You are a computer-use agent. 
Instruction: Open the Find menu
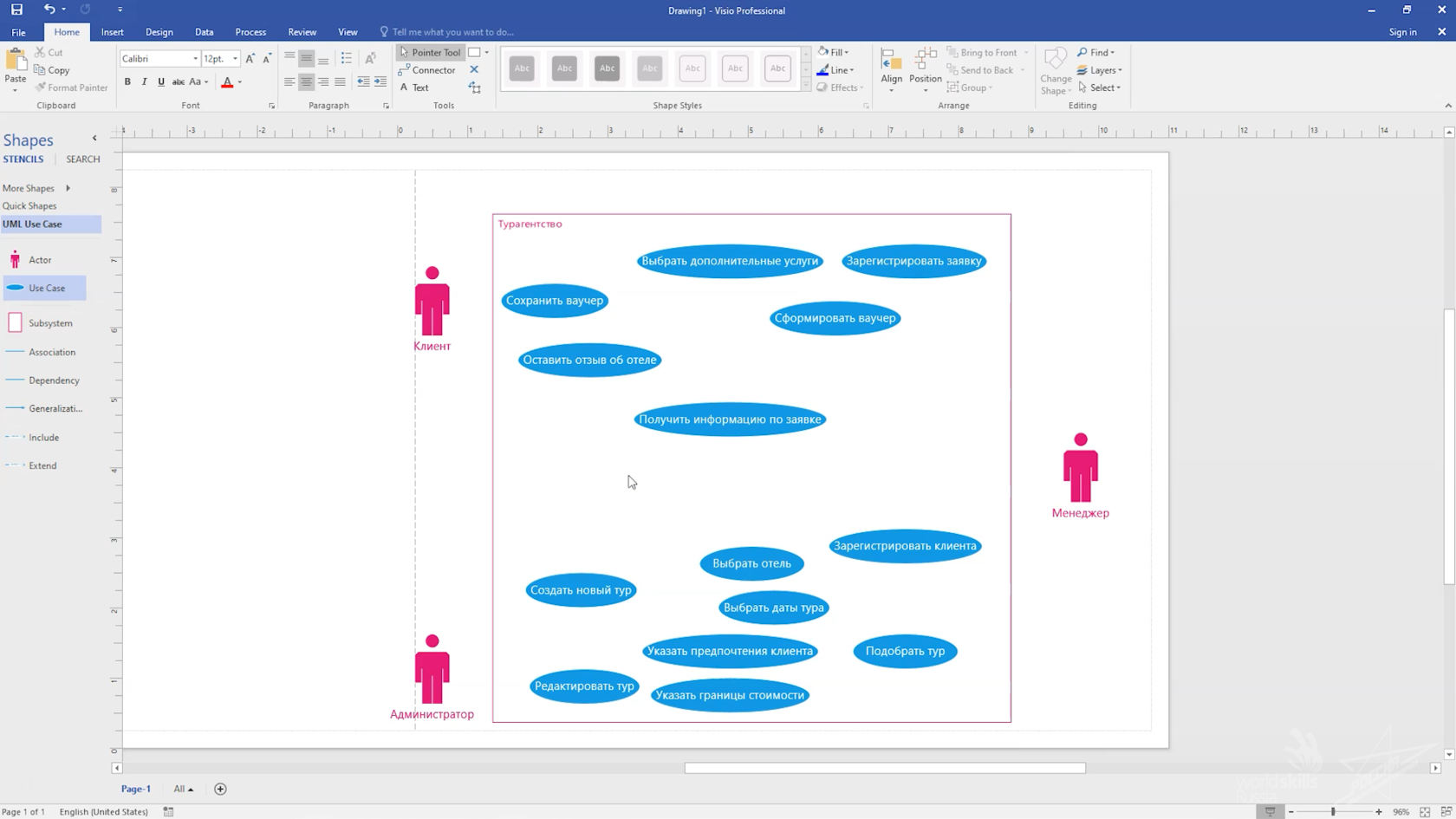click(x=1096, y=52)
